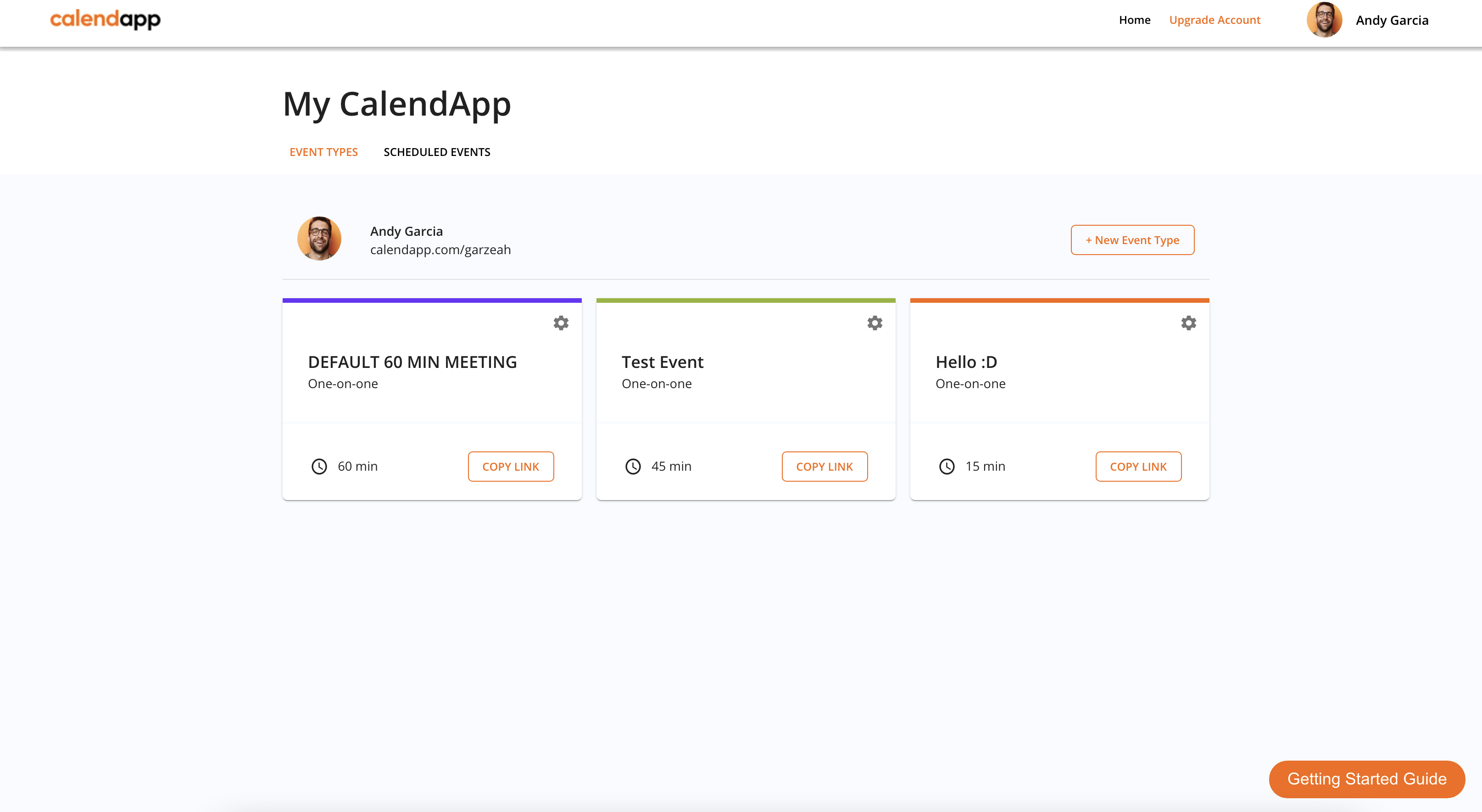The width and height of the screenshot is (1482, 812).
Task: Copy link for DEFAULT 60 MIN MEETING
Action: tap(510, 467)
